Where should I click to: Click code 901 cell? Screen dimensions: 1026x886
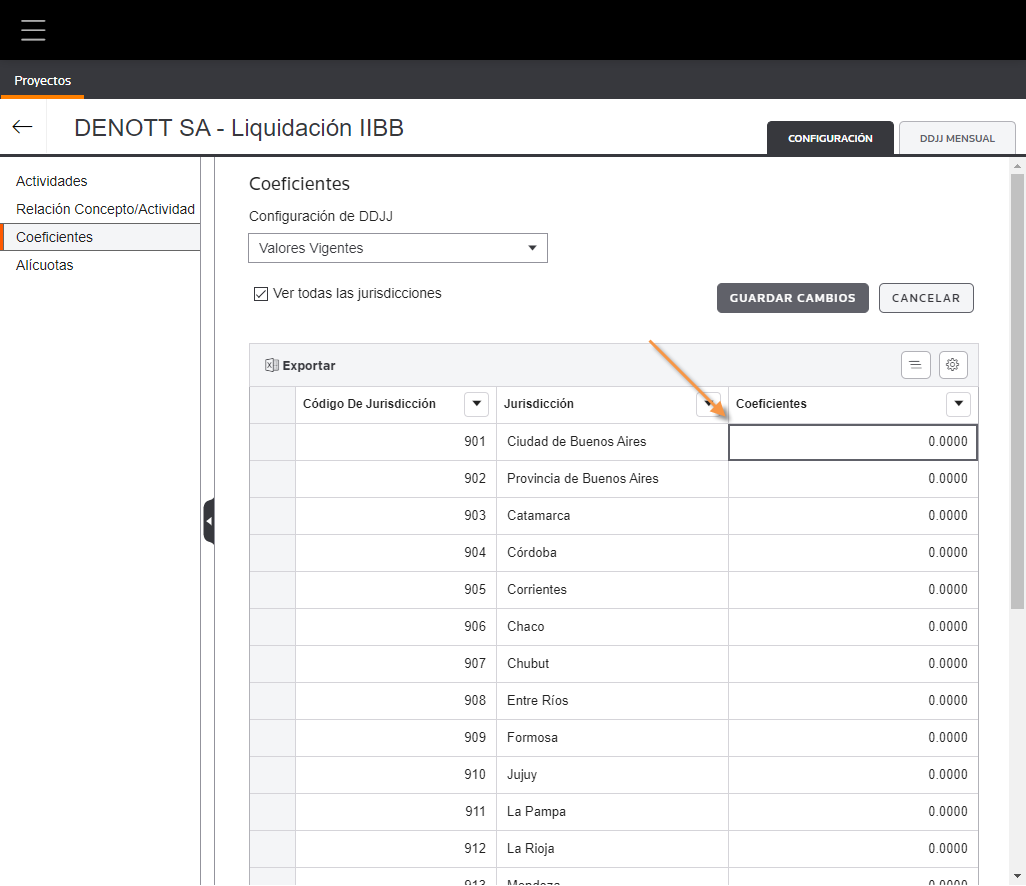pyautogui.click(x=396, y=442)
